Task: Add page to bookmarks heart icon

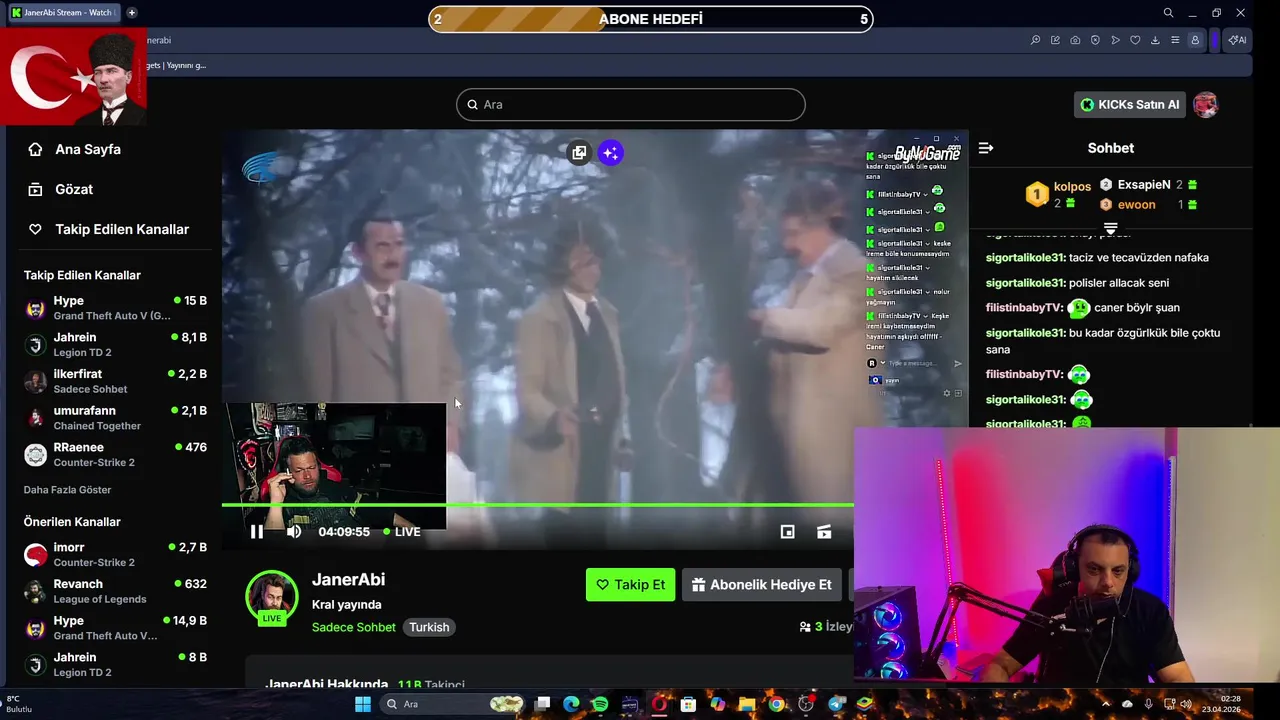Action: [1135, 40]
